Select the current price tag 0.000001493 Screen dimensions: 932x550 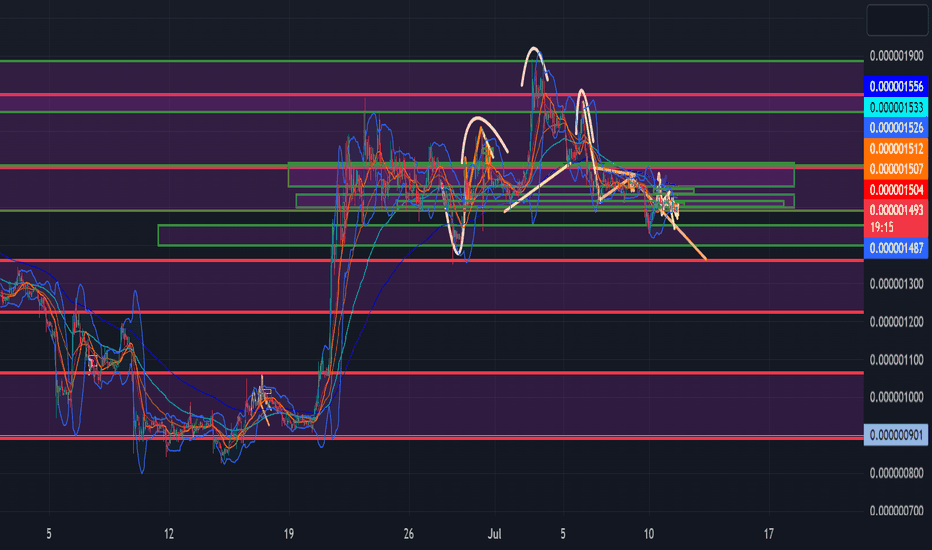pyautogui.click(x=896, y=210)
